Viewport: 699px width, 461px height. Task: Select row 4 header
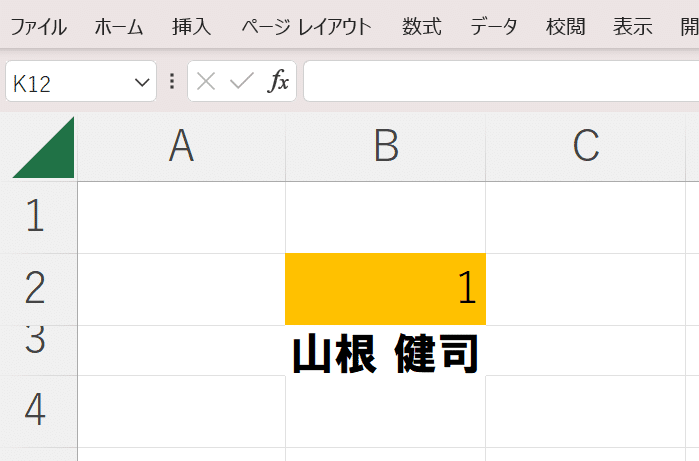(39, 411)
